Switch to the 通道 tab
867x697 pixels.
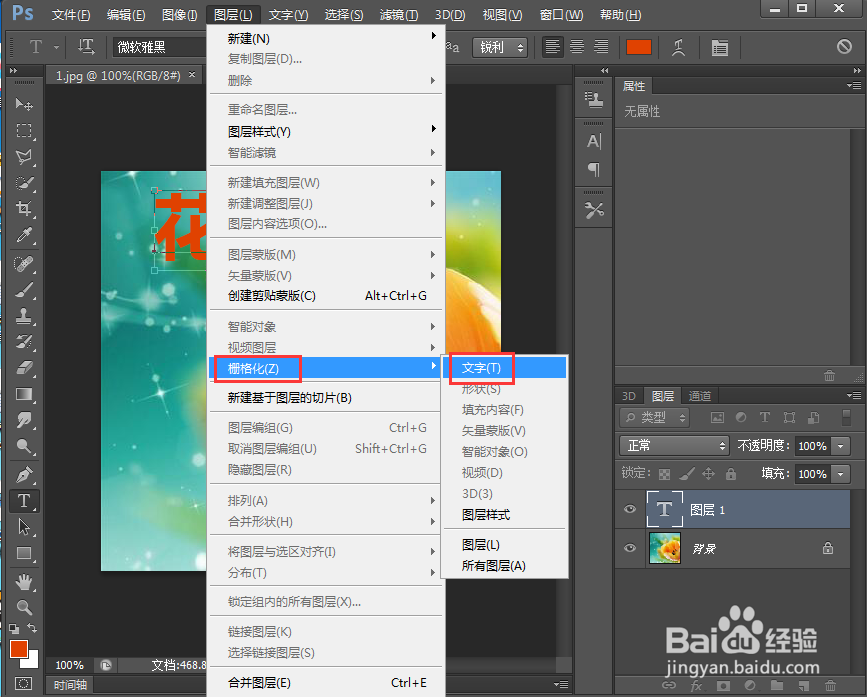pos(699,396)
